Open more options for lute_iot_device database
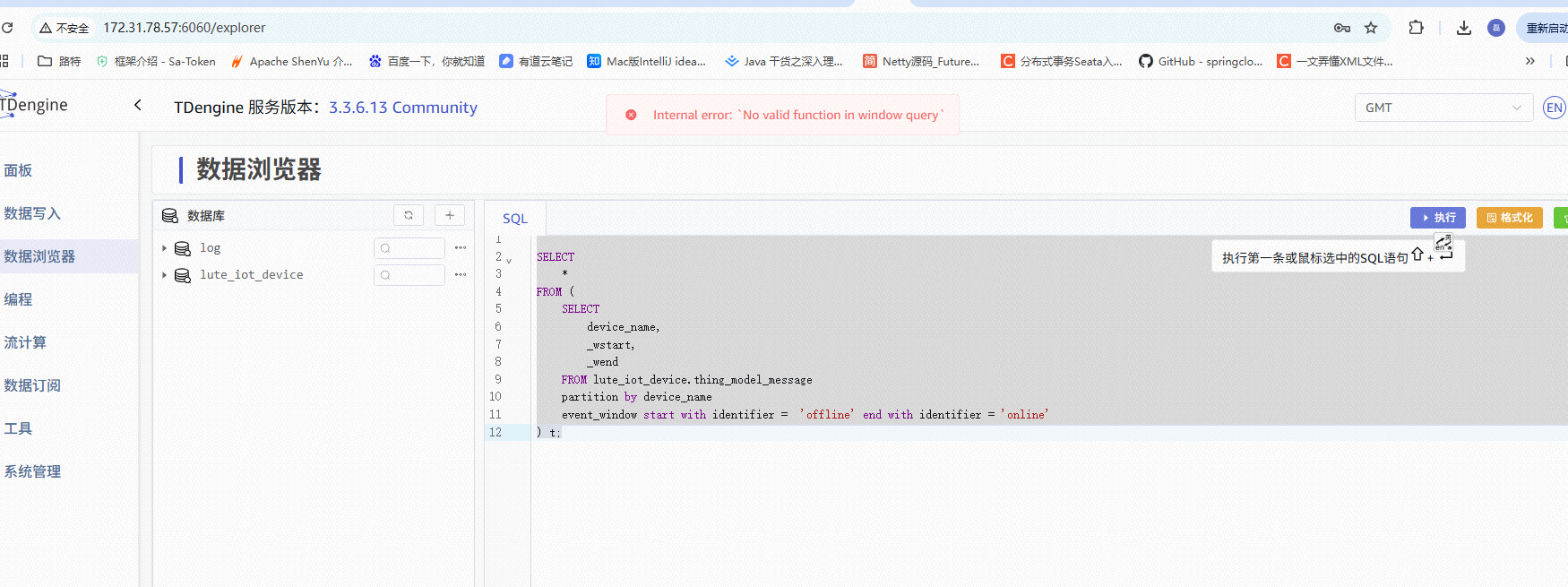Image resolution: width=1568 pixels, height=587 pixels. 461,275
